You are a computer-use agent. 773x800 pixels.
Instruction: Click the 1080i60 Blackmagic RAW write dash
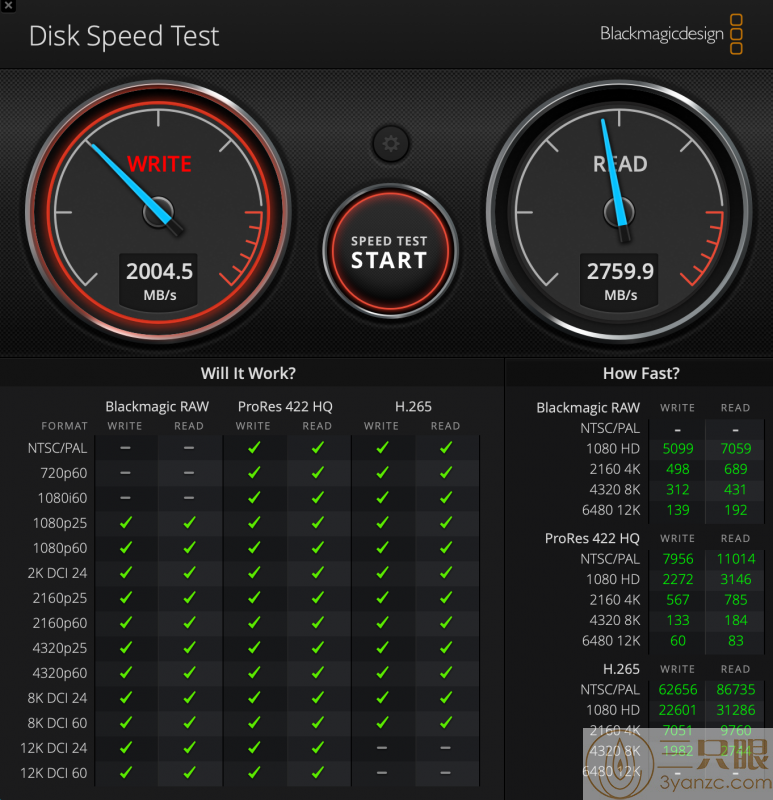click(x=126, y=498)
